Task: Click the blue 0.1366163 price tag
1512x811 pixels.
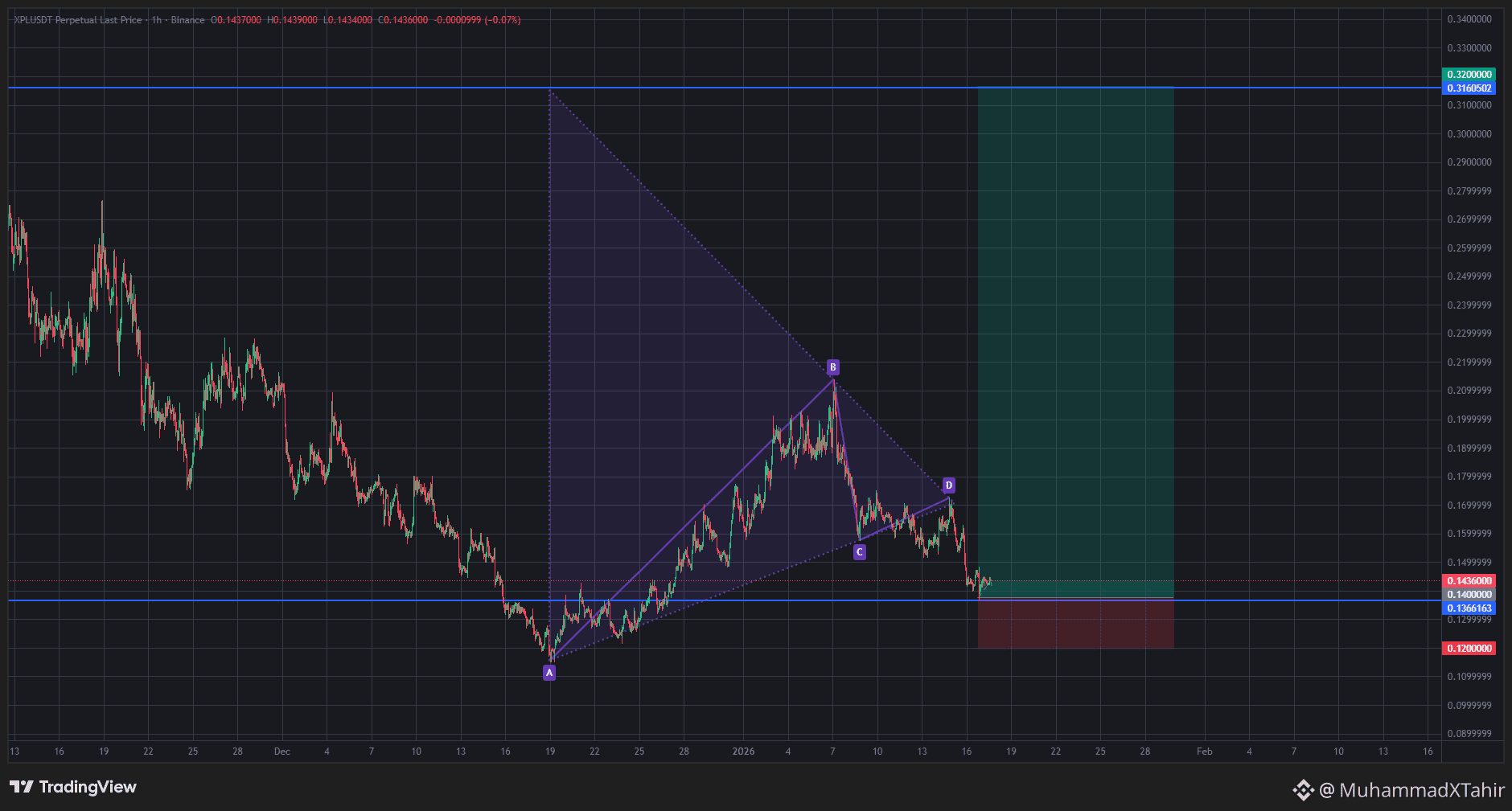Action: coord(1469,608)
